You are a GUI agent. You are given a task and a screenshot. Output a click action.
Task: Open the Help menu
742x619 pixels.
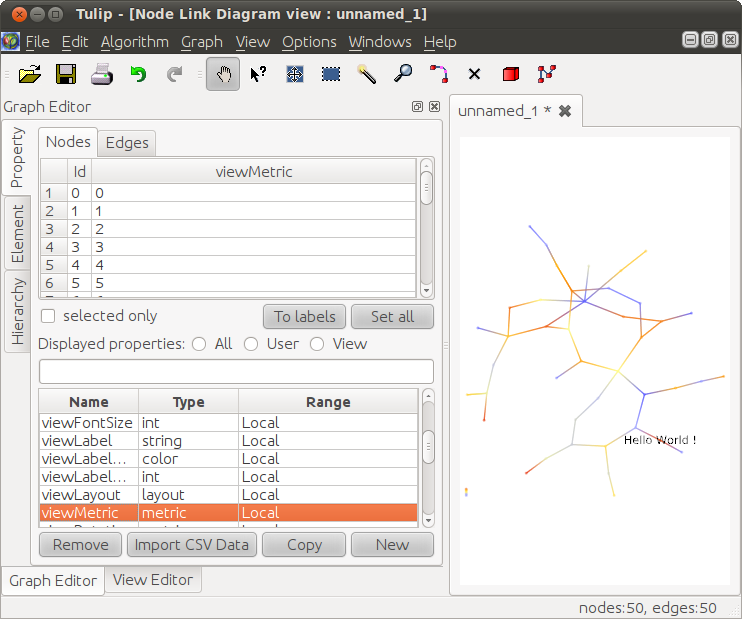[x=440, y=42]
